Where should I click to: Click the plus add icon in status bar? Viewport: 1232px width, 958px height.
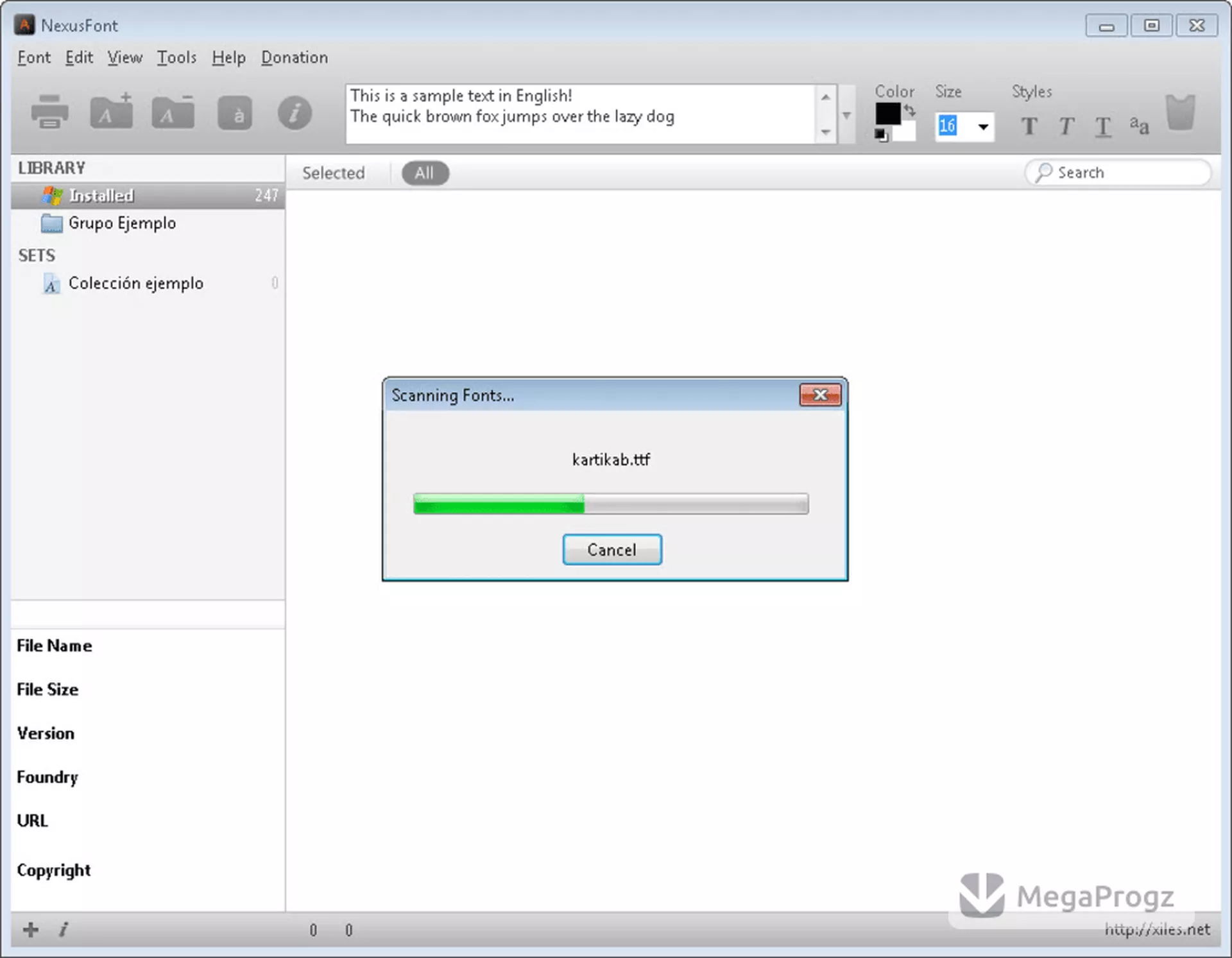31,929
